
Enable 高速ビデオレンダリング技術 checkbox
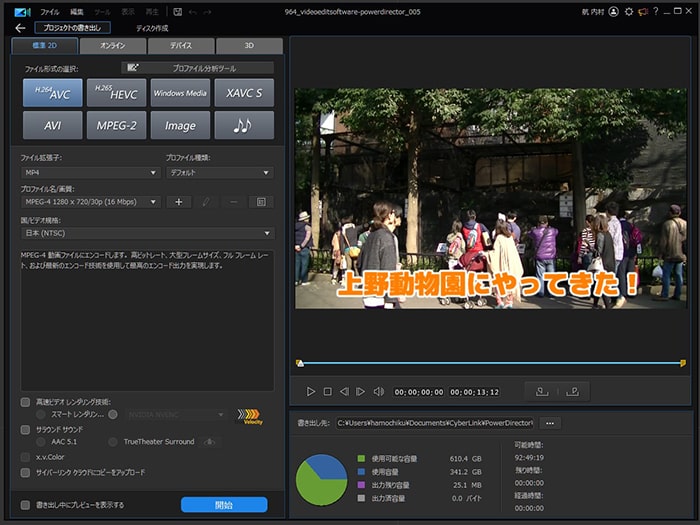[x=26, y=401]
